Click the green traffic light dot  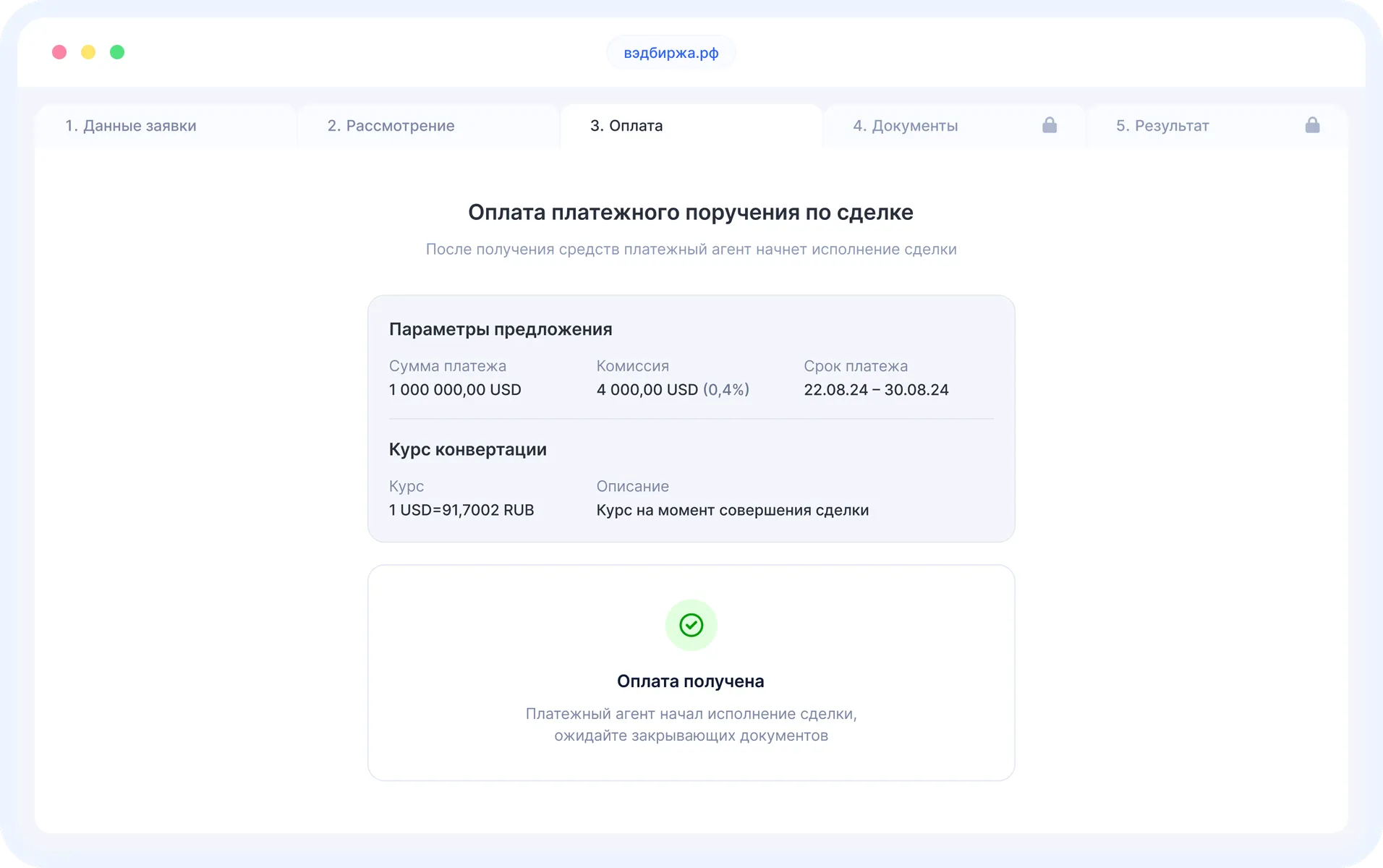(x=116, y=52)
